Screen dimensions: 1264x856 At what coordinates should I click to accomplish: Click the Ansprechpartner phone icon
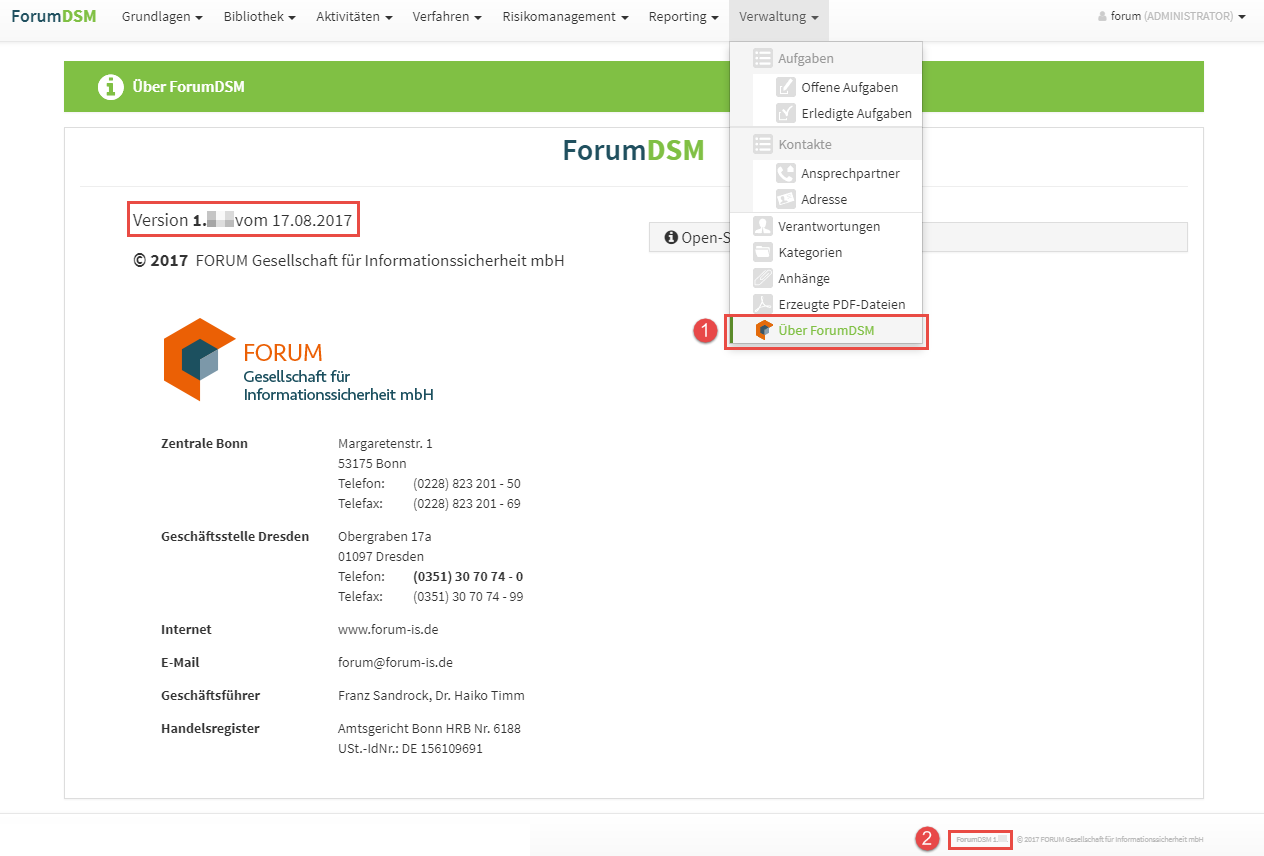(x=786, y=173)
